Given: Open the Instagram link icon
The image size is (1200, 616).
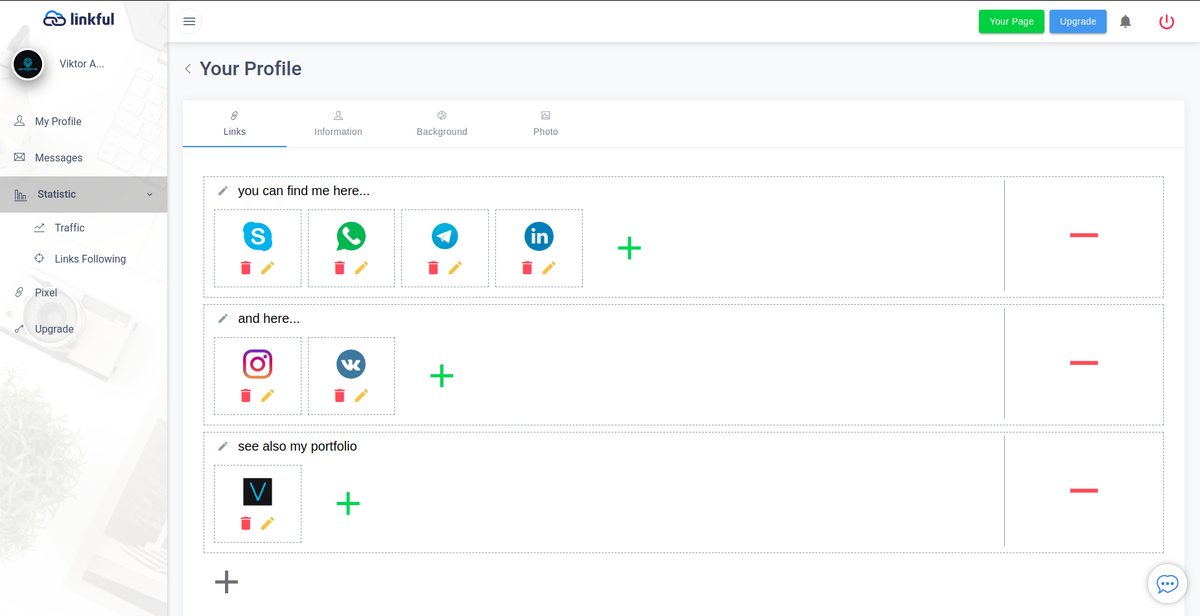Looking at the screenshot, I should click(258, 364).
